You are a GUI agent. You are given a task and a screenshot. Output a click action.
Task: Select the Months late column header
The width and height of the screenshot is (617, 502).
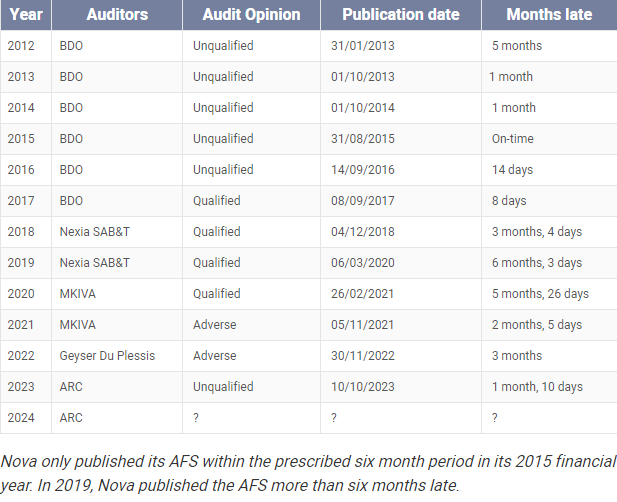pyautogui.click(x=549, y=15)
